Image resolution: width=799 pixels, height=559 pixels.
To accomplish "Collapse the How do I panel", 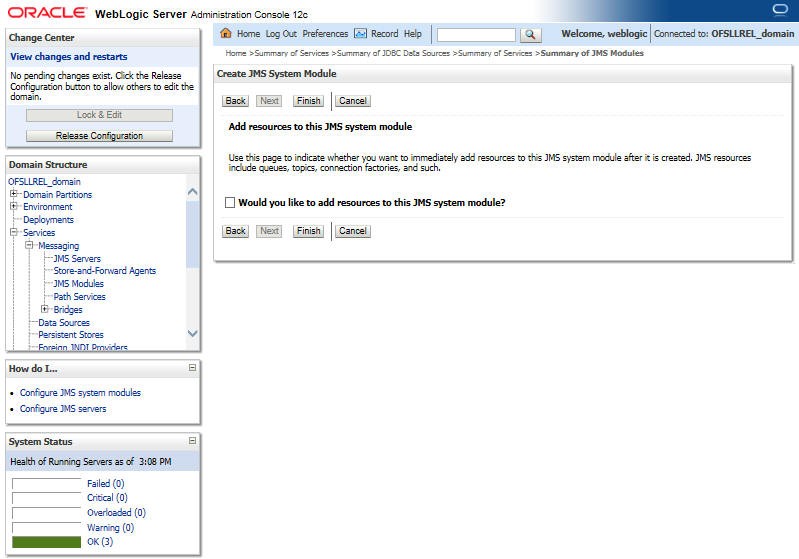I will [x=192, y=367].
